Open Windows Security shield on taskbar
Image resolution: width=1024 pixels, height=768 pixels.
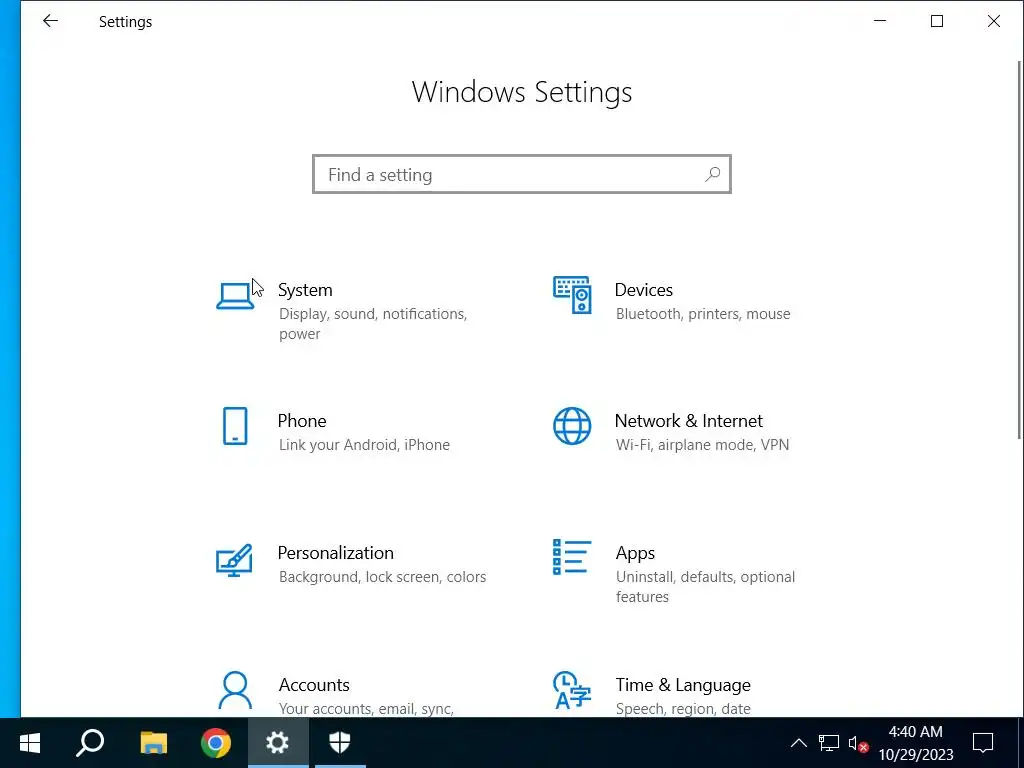coord(340,743)
